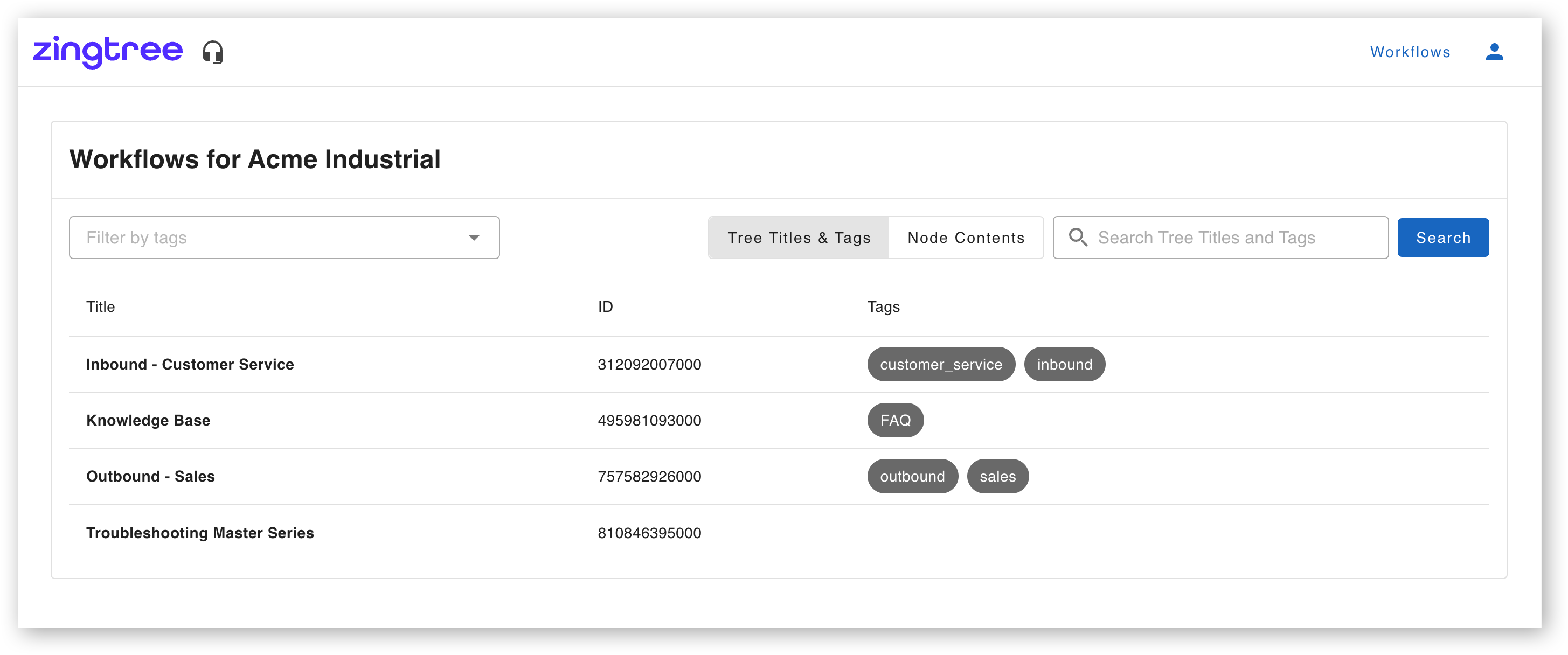Click the Zingtree logo
This screenshot has height=655, width=1568.
[x=108, y=52]
